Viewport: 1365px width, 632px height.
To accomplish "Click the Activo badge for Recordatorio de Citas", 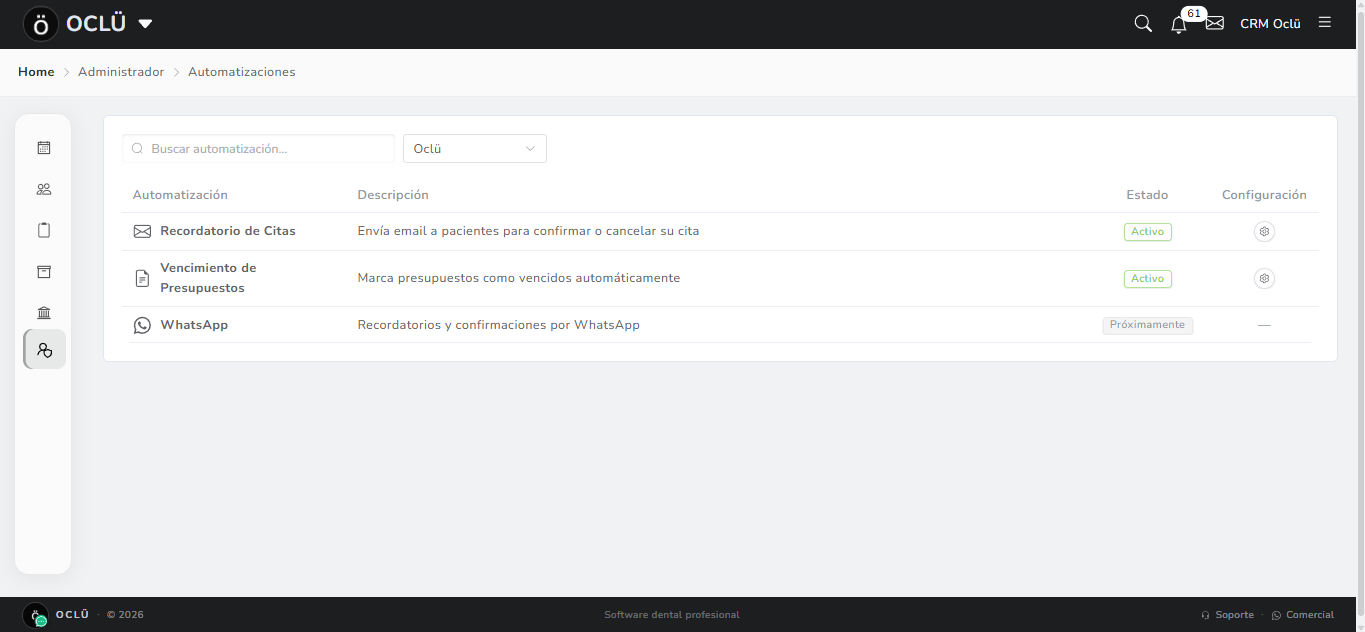I will 1147,231.
